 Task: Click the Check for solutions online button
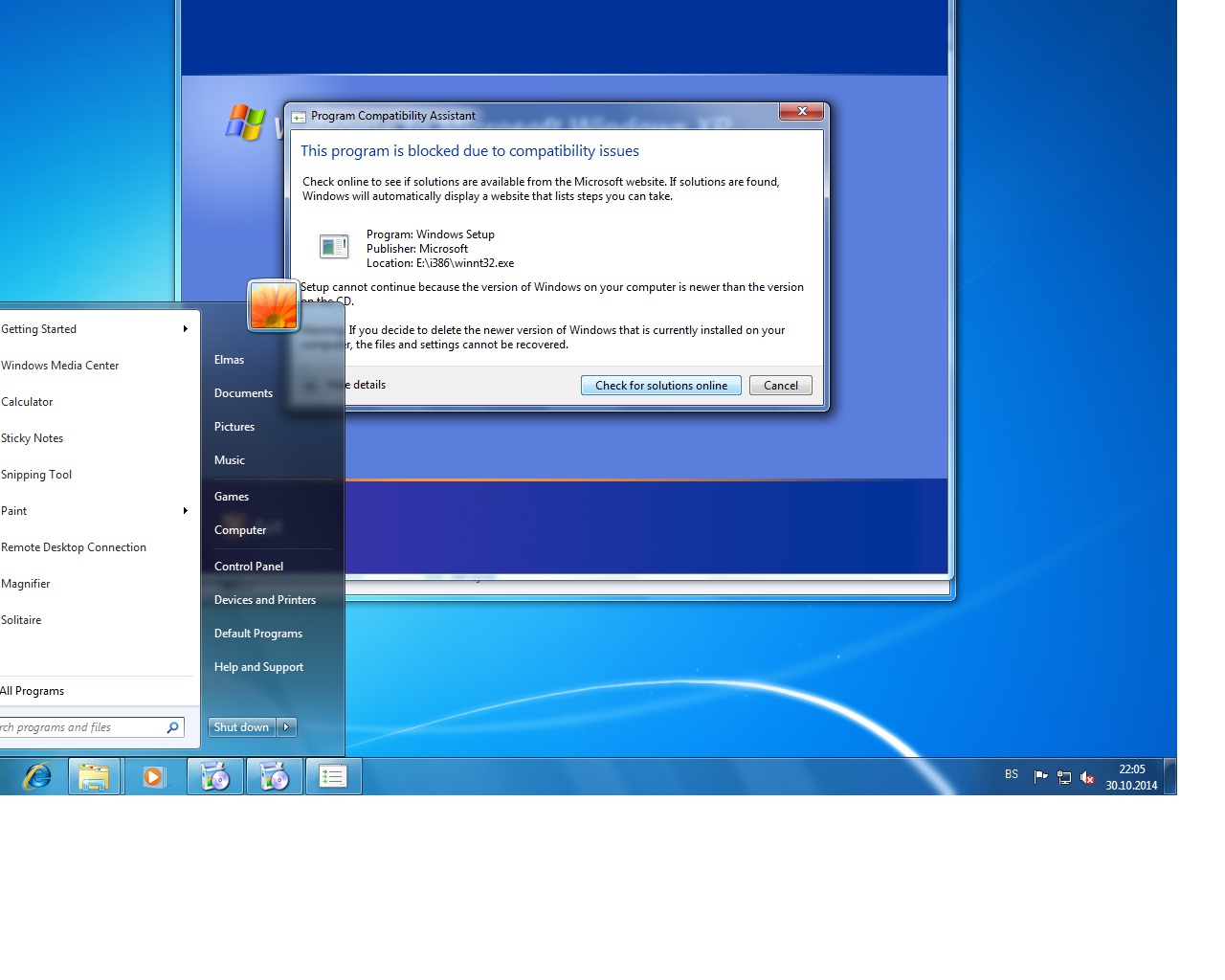[x=660, y=386]
